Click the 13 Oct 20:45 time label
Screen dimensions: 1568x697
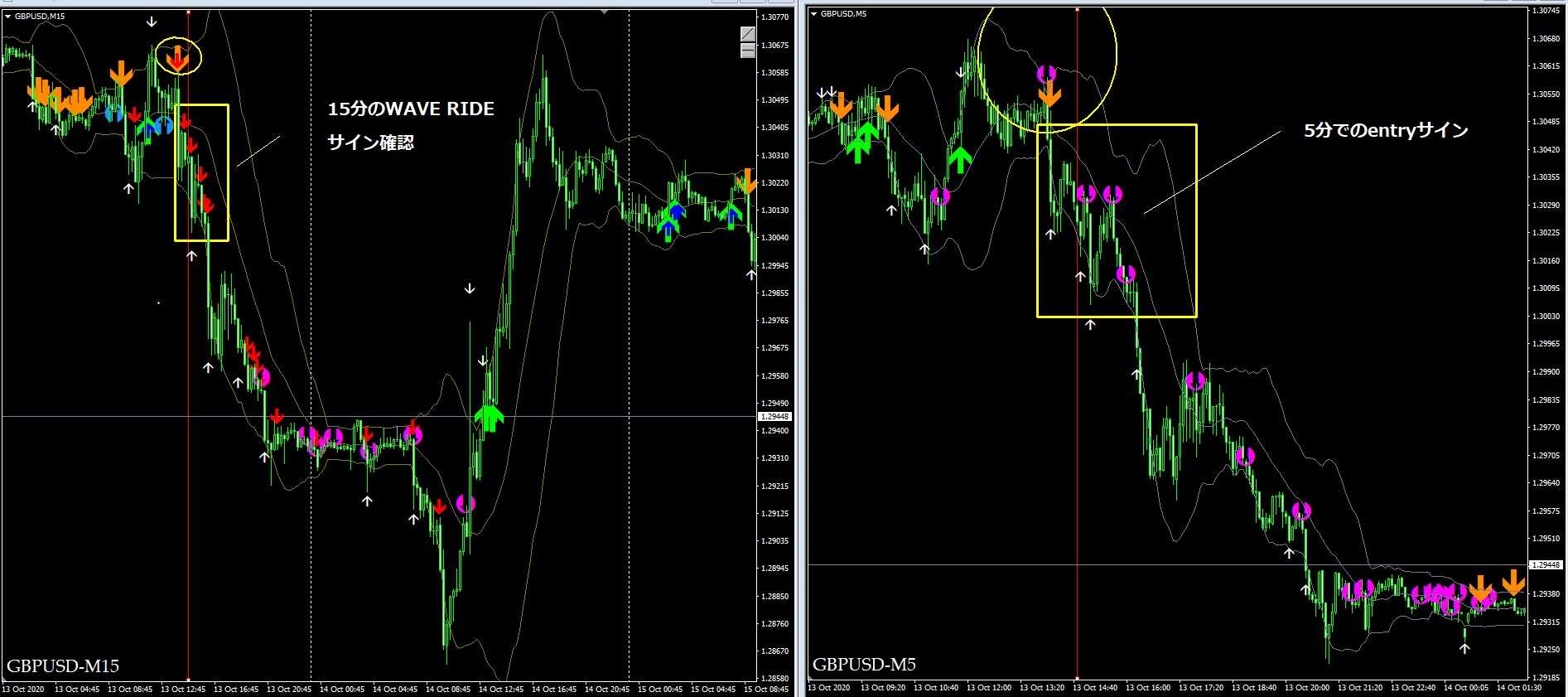(x=289, y=690)
